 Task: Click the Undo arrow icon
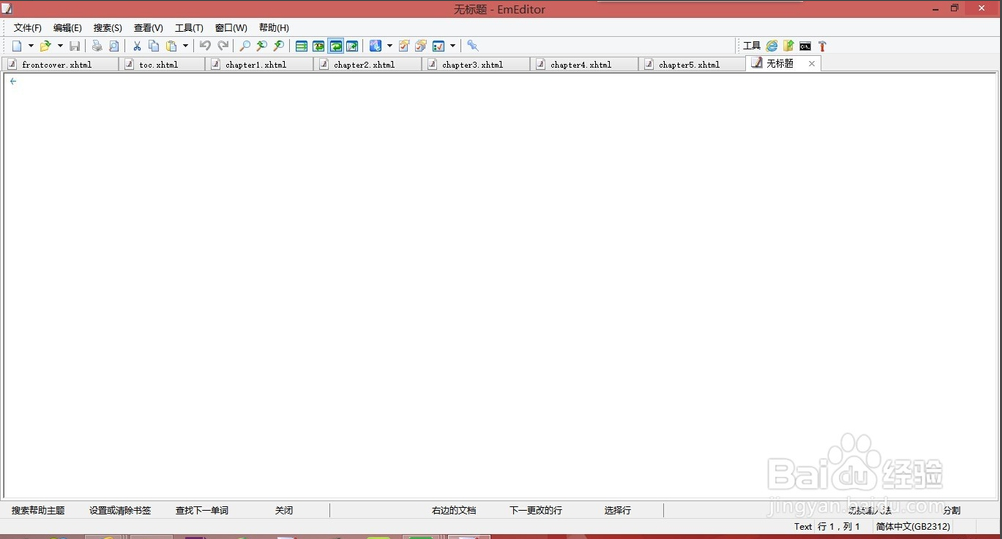(x=205, y=46)
